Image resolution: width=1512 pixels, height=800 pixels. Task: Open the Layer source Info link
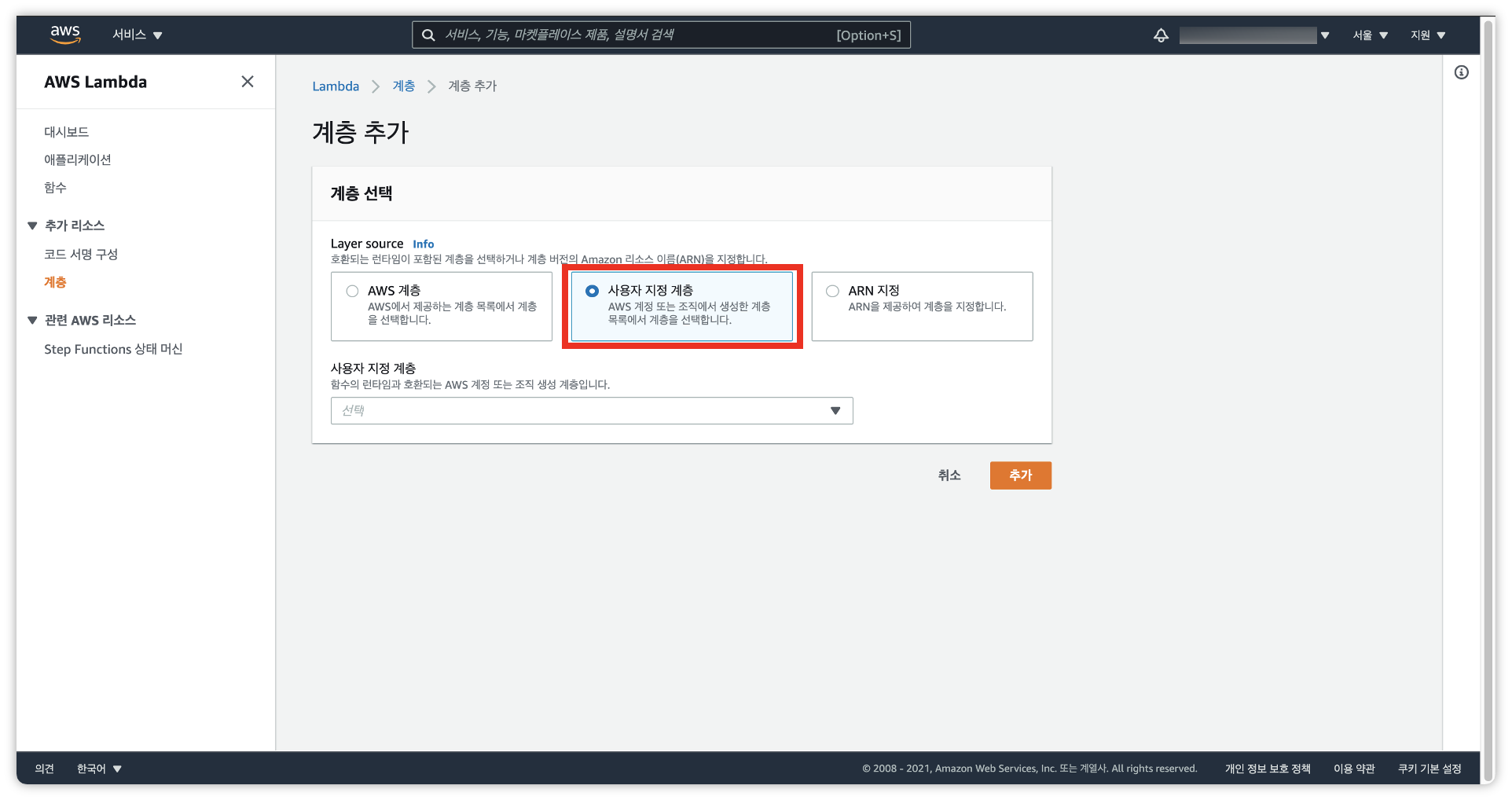point(424,244)
